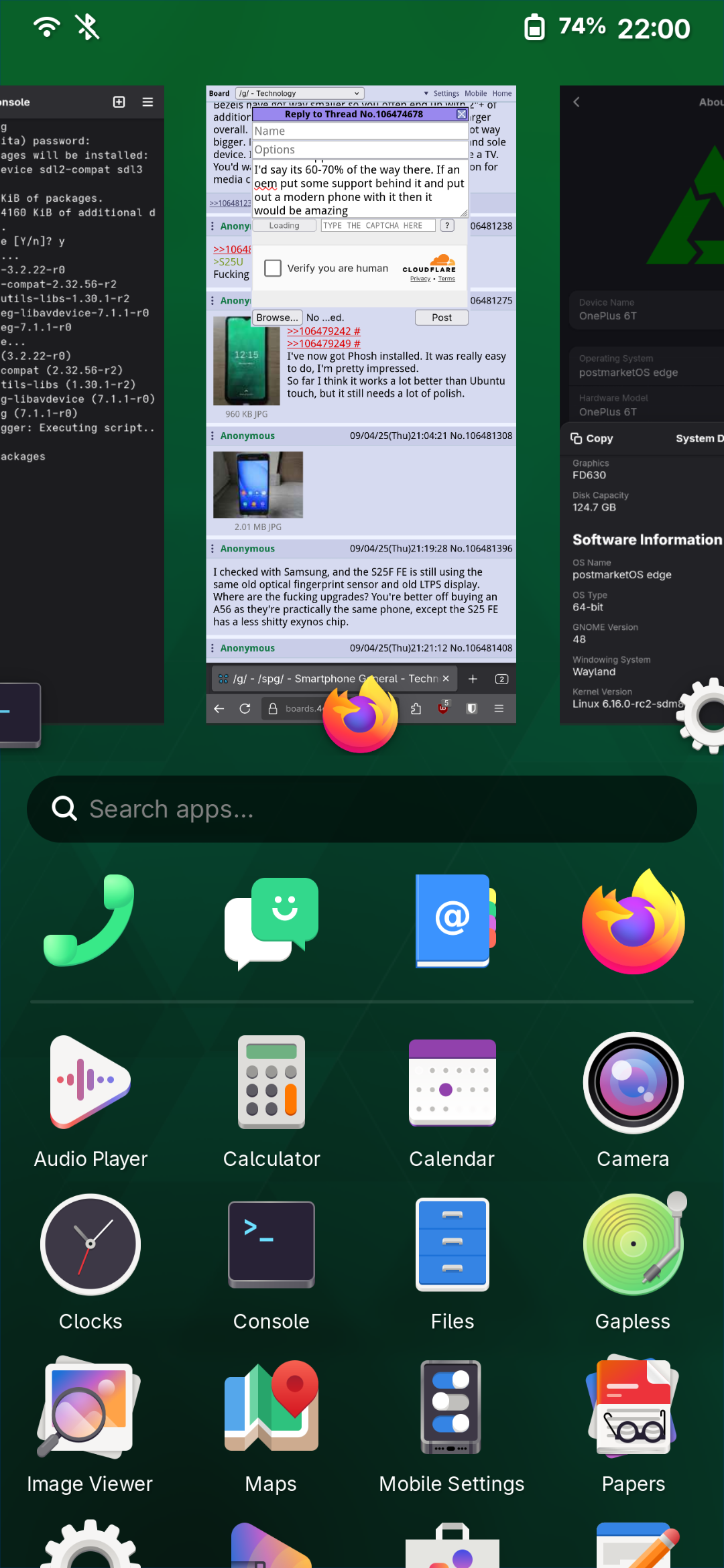Open post menu for Anonymous No.106481396

[213, 548]
